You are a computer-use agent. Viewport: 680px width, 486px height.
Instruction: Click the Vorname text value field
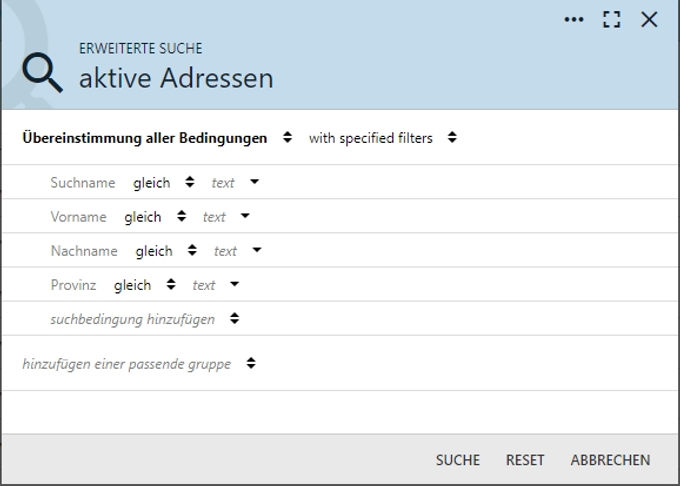pyautogui.click(x=214, y=217)
